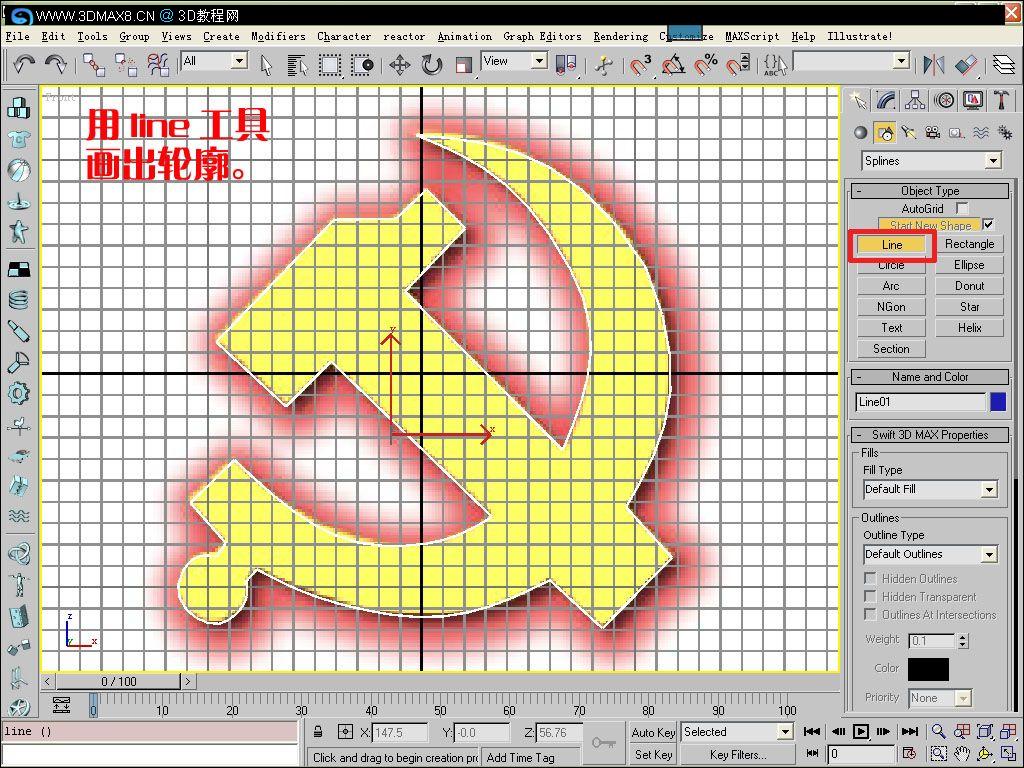Select the Cameras category icon
Image resolution: width=1024 pixels, height=768 pixels.
[x=933, y=133]
